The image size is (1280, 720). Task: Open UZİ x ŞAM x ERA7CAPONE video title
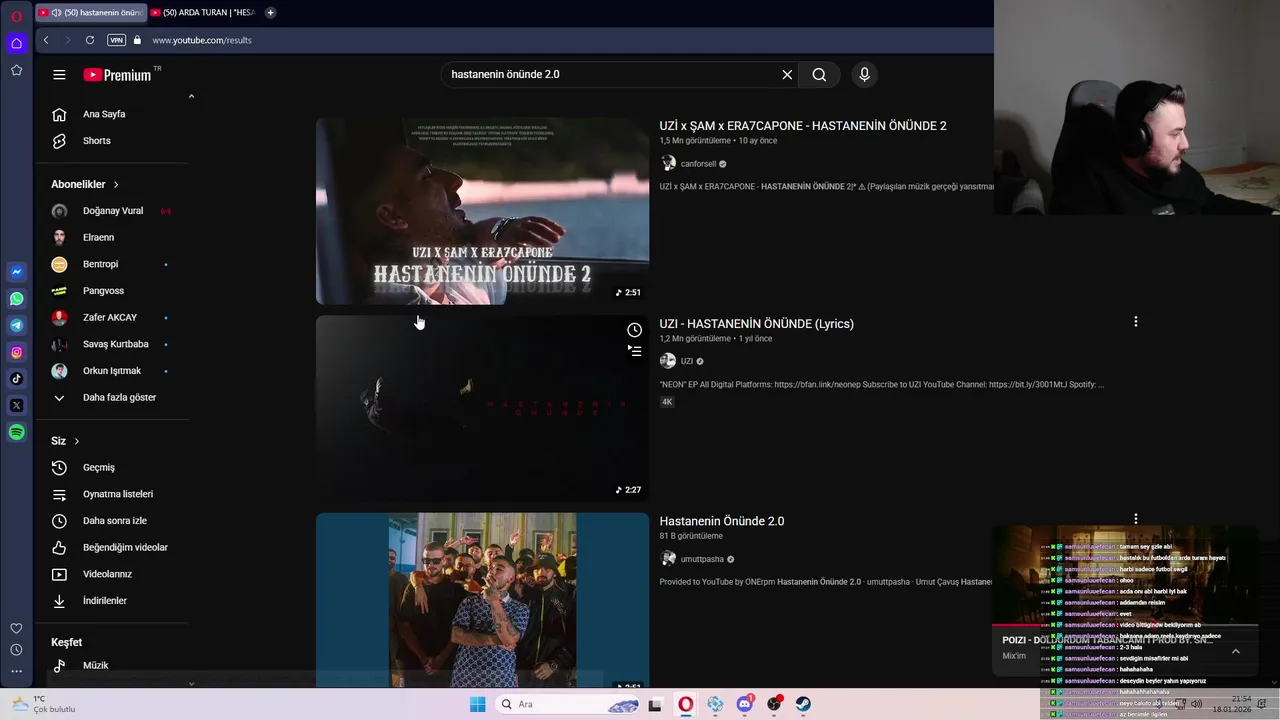(x=803, y=126)
